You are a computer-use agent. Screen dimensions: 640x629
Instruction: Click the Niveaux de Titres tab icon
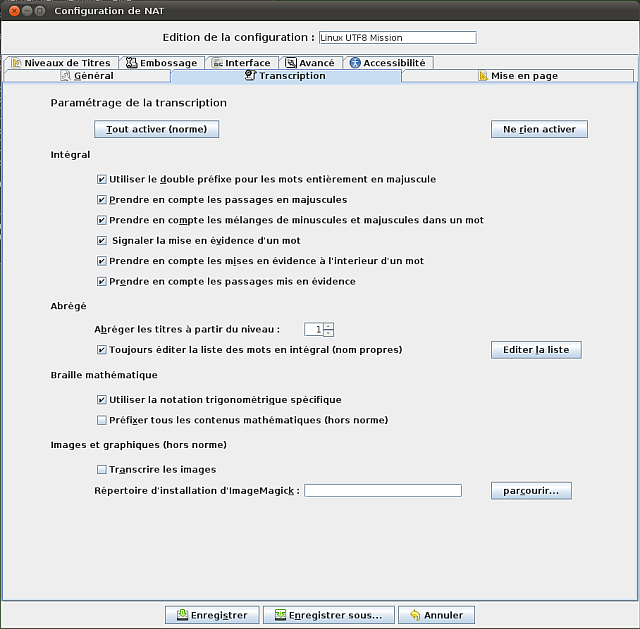pos(16,62)
